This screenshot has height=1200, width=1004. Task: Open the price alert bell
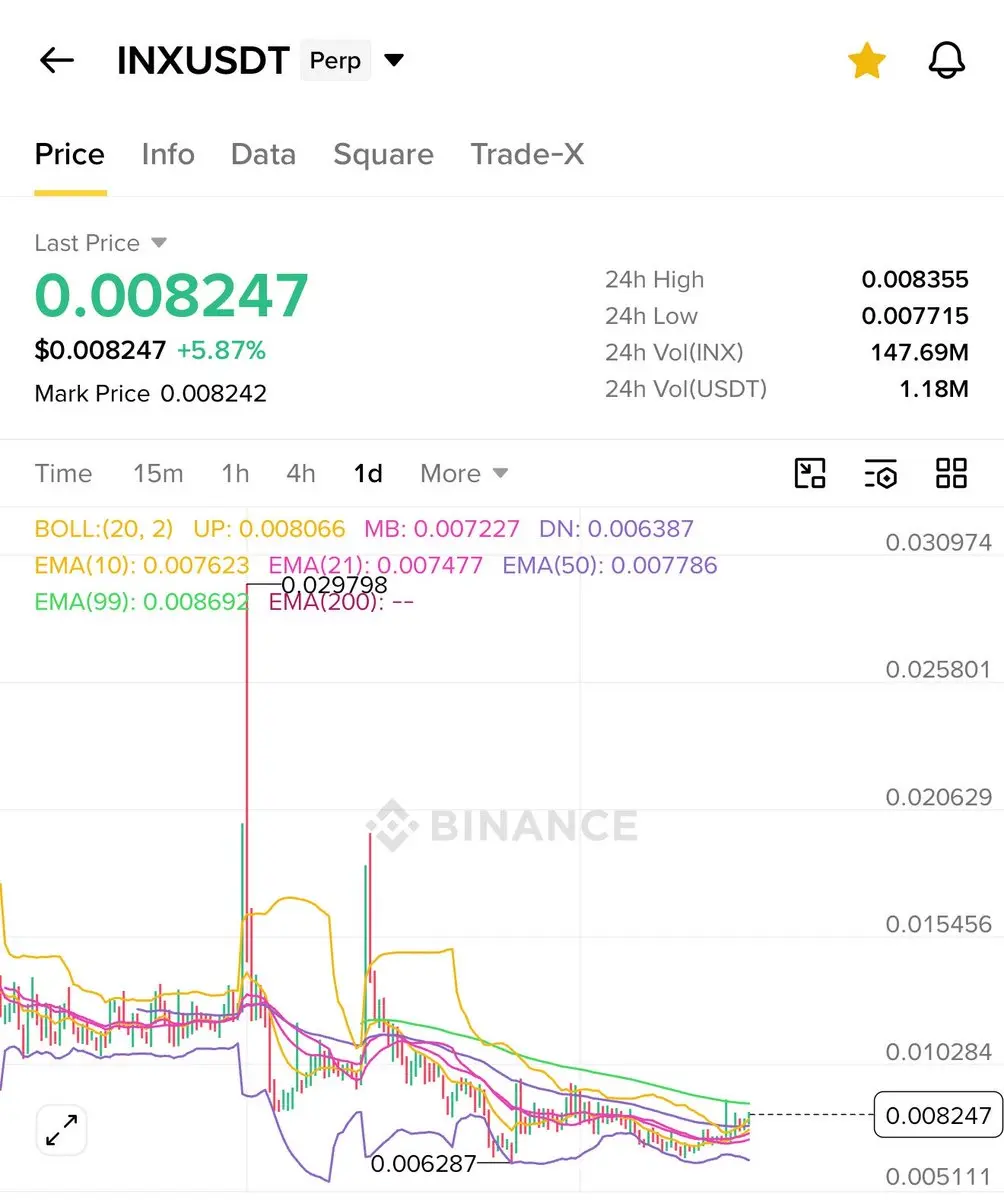click(x=946, y=61)
